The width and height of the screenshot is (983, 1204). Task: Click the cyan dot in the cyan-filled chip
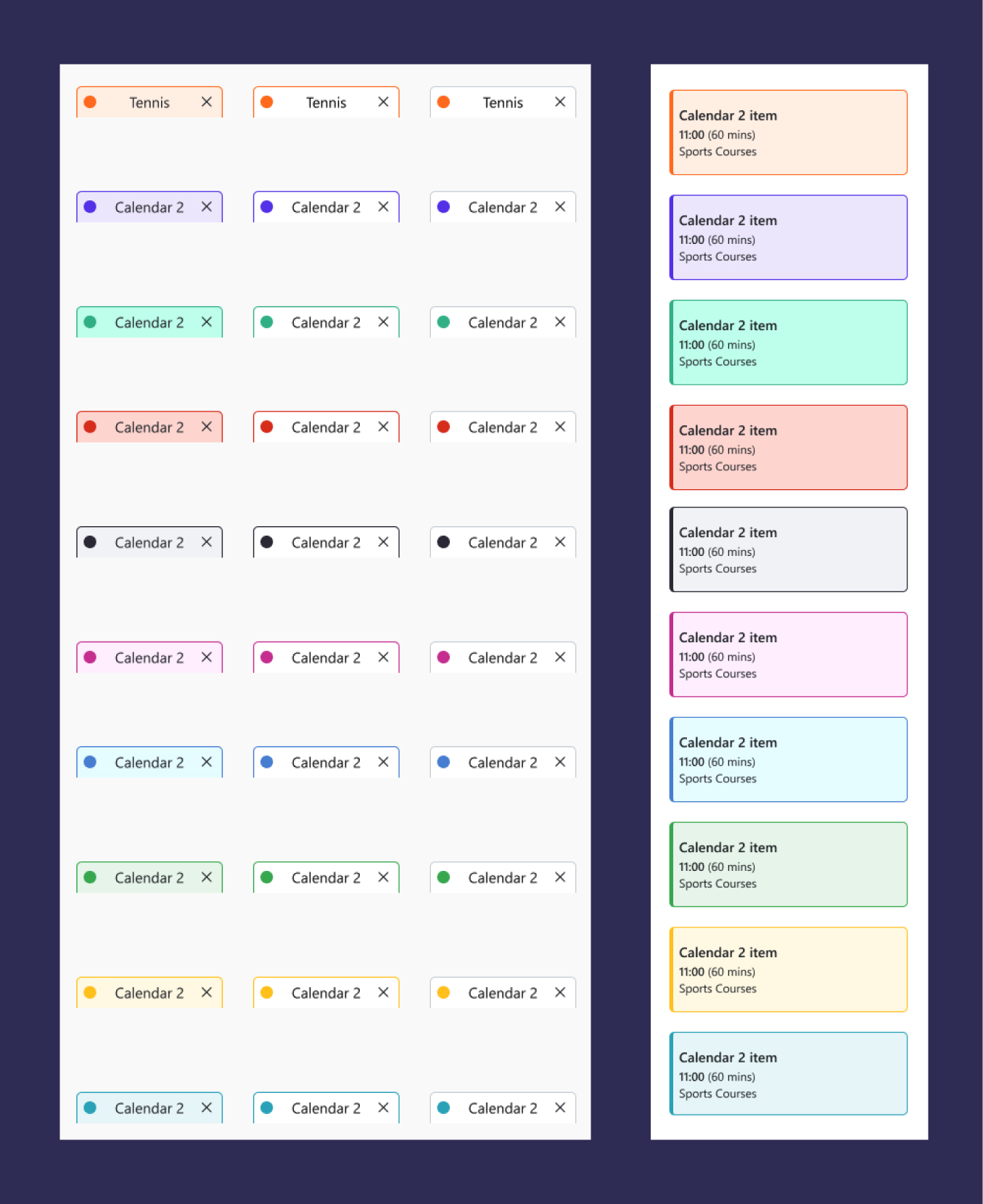(x=90, y=1107)
